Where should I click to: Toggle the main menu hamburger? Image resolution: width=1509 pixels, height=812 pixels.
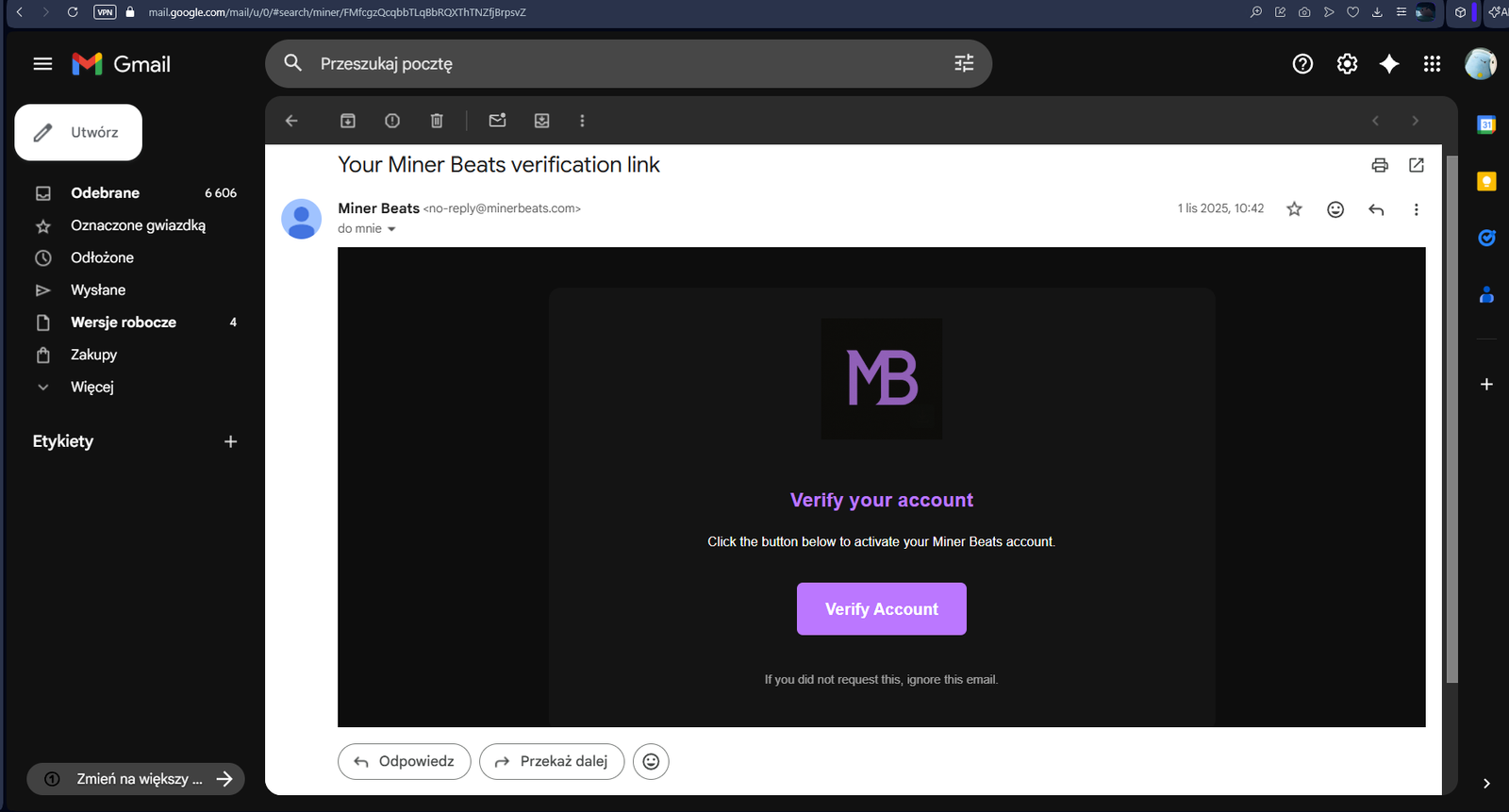42,64
